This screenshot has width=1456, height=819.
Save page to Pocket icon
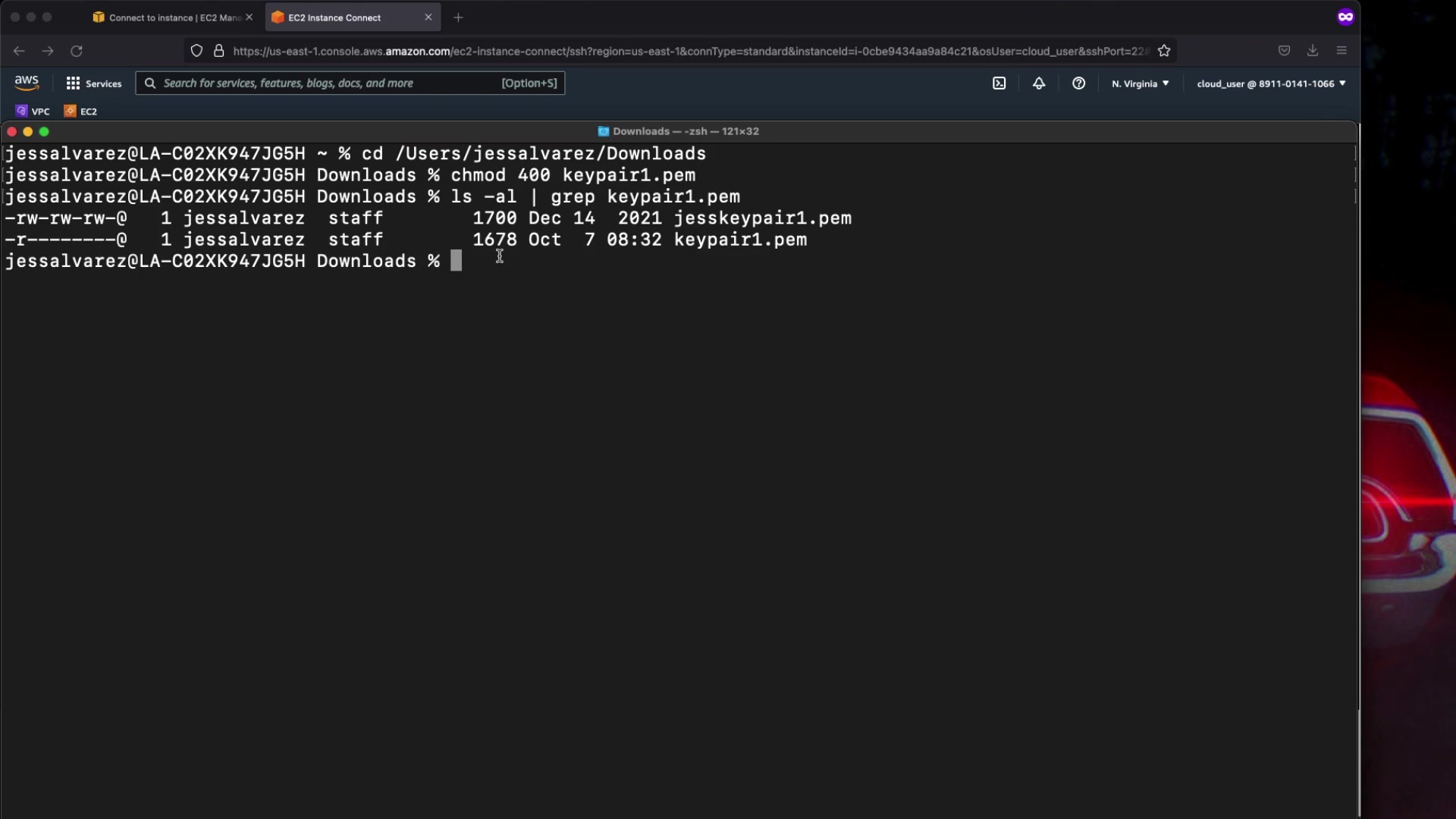point(1284,51)
